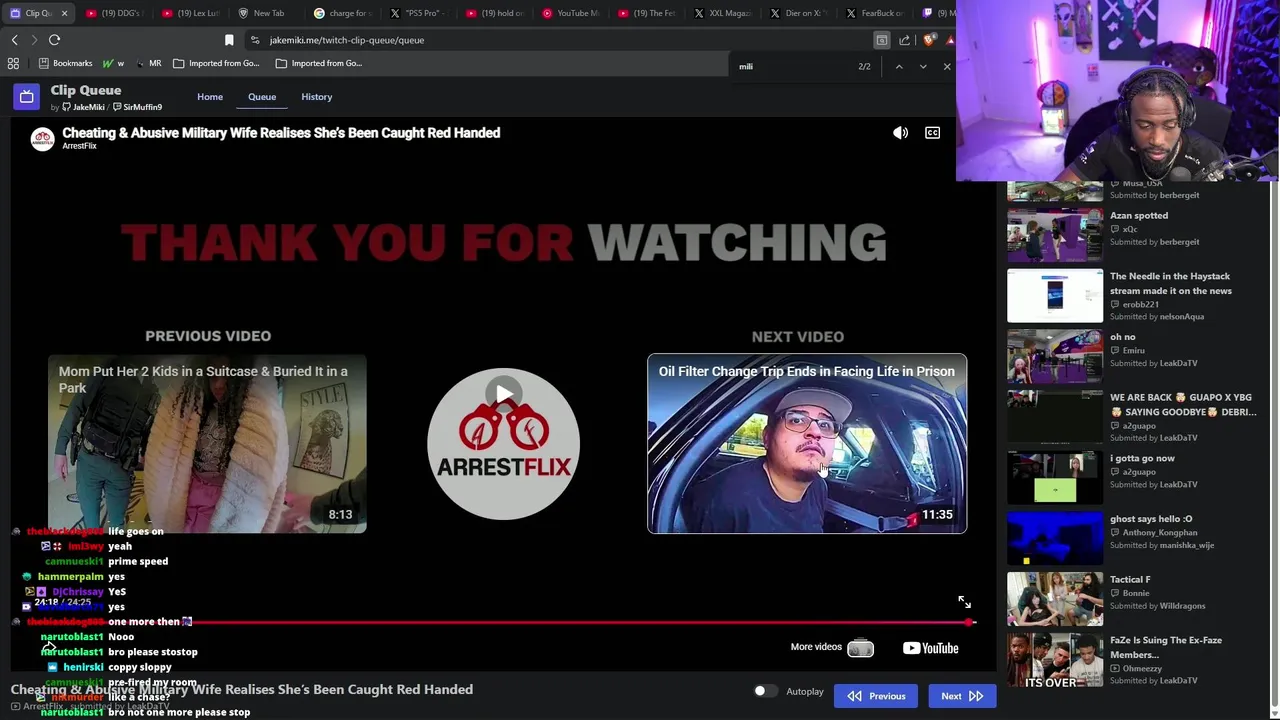Switch to the YouTube Music tab
Screen dimensions: 1280x720
570,13
